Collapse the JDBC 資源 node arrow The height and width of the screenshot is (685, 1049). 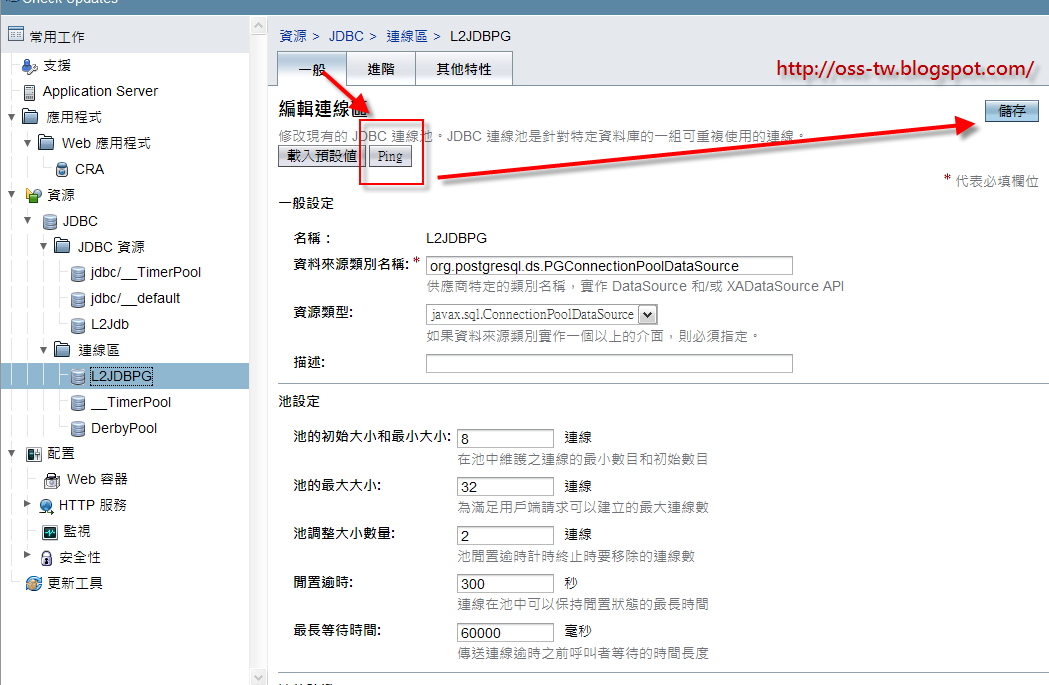point(43,246)
